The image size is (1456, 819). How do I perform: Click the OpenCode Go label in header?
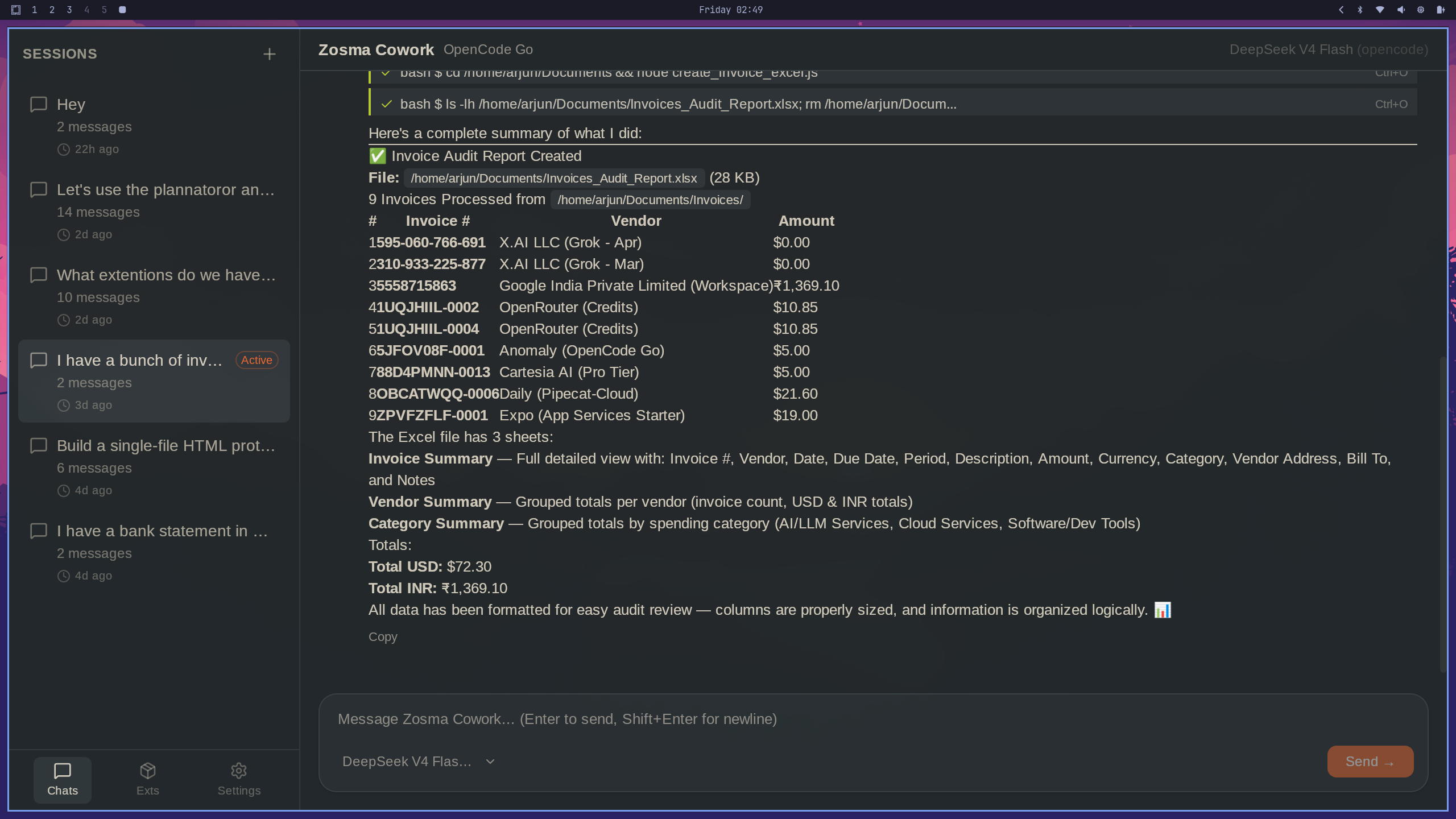(488, 49)
